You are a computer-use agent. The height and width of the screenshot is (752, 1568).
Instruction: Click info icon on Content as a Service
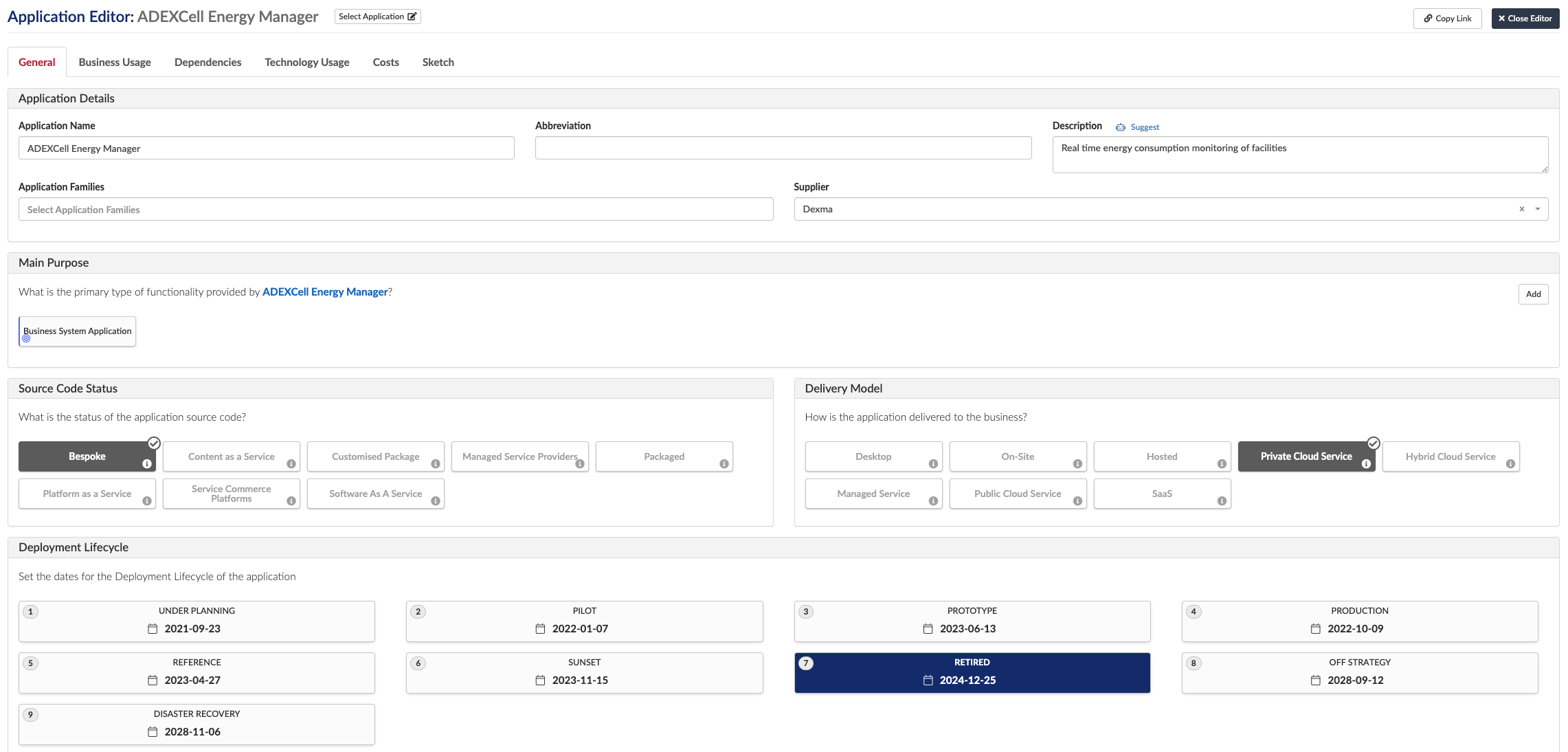click(291, 464)
